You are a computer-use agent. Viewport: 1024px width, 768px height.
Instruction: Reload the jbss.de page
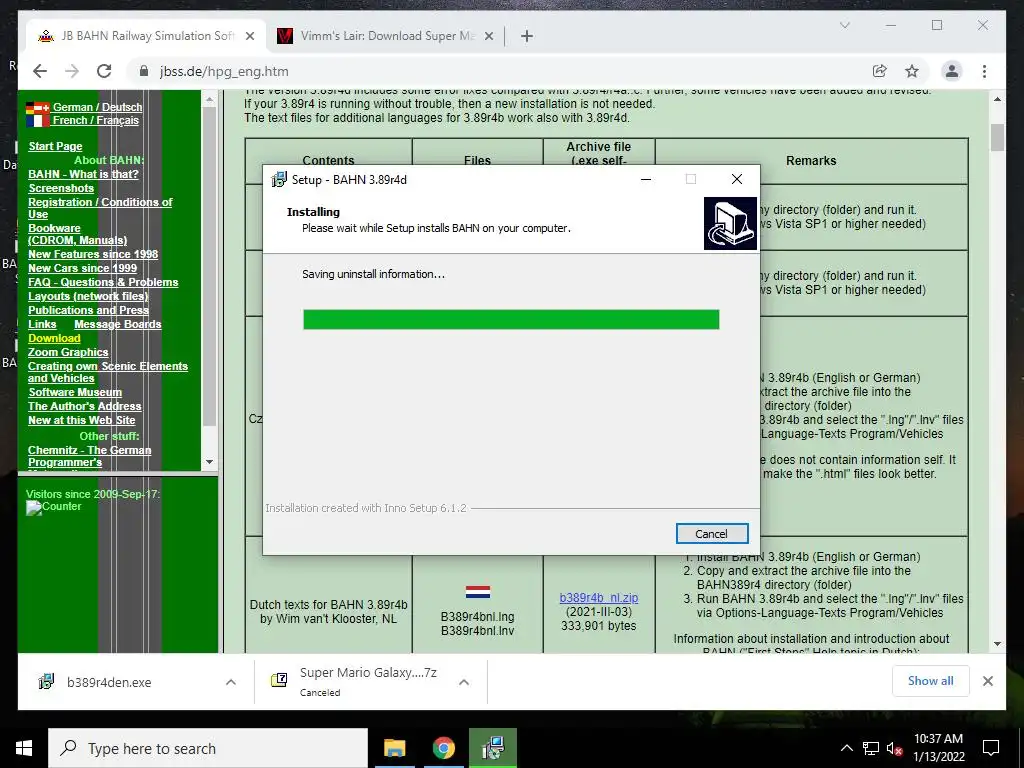coord(104,71)
